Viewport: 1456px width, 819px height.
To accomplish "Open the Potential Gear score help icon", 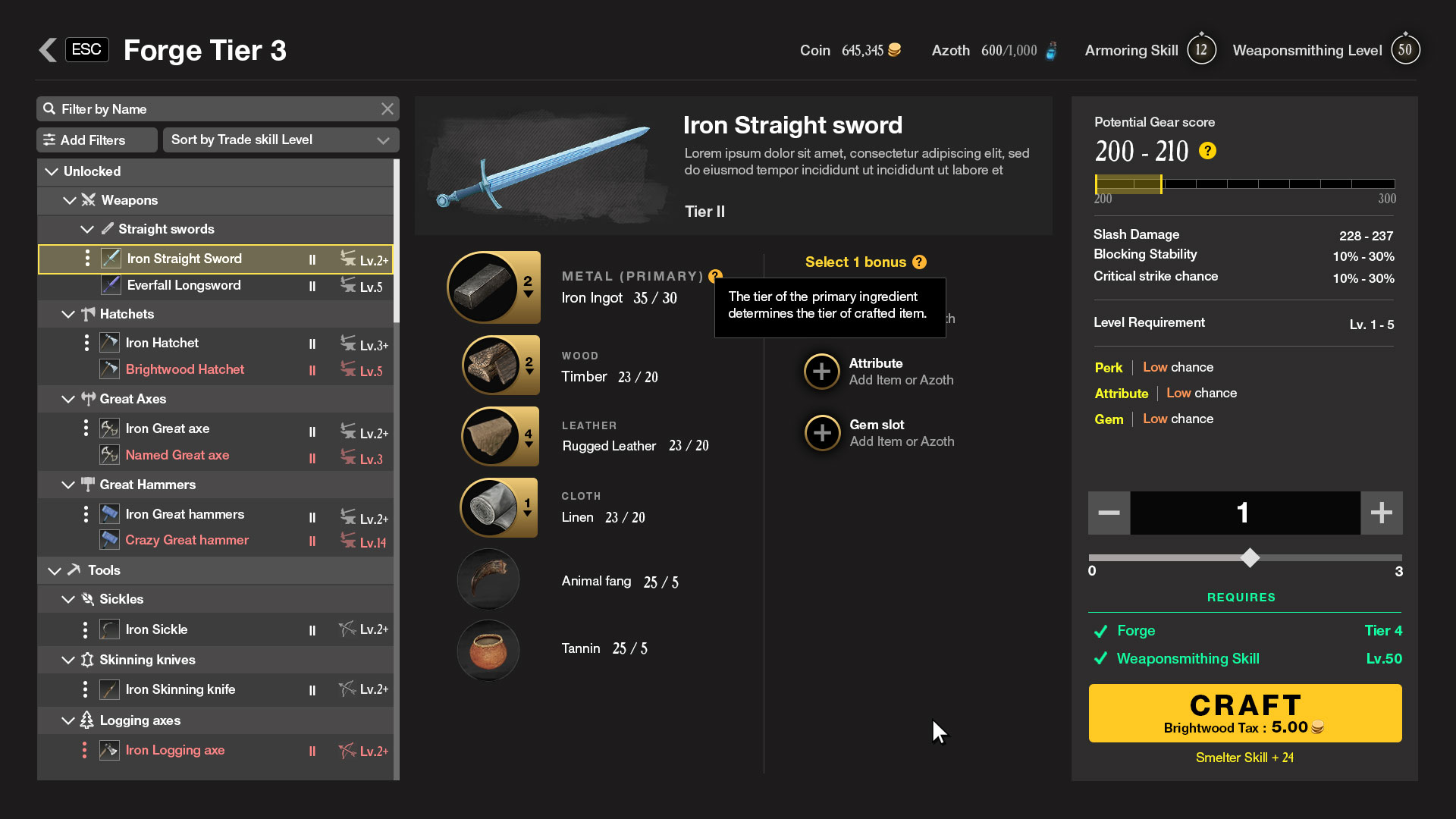I will tap(1207, 151).
